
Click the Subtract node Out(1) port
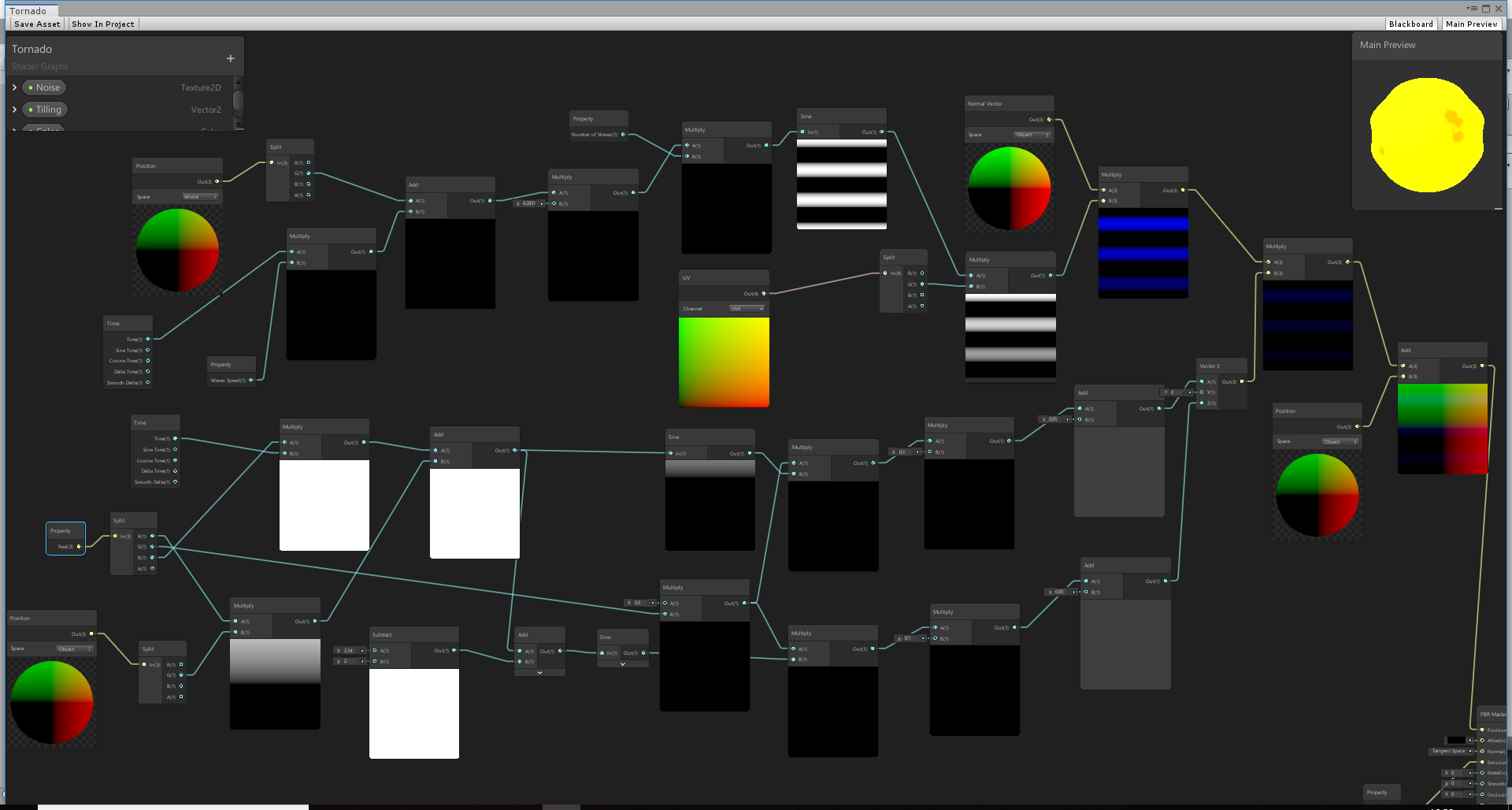(454, 650)
